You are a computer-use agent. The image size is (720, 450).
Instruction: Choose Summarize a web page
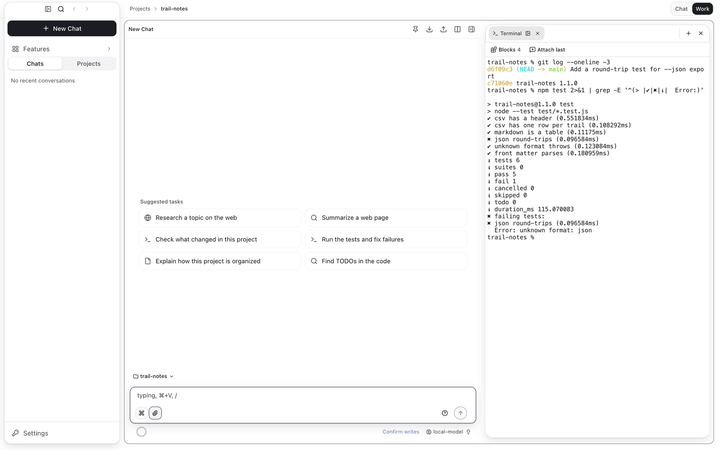tap(386, 218)
